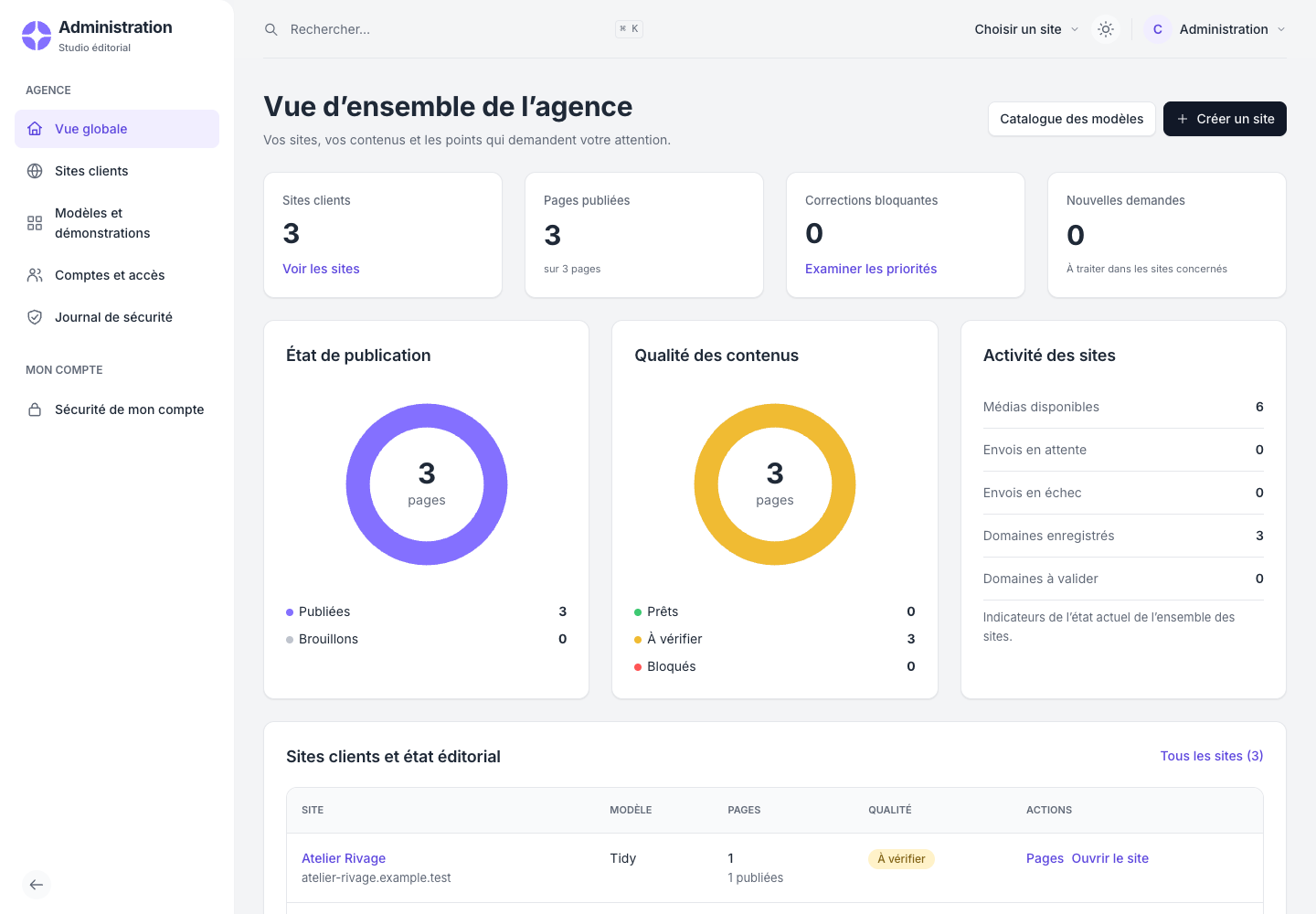Click the Administration studio logo icon
The image size is (1316, 914).
pyautogui.click(x=37, y=36)
